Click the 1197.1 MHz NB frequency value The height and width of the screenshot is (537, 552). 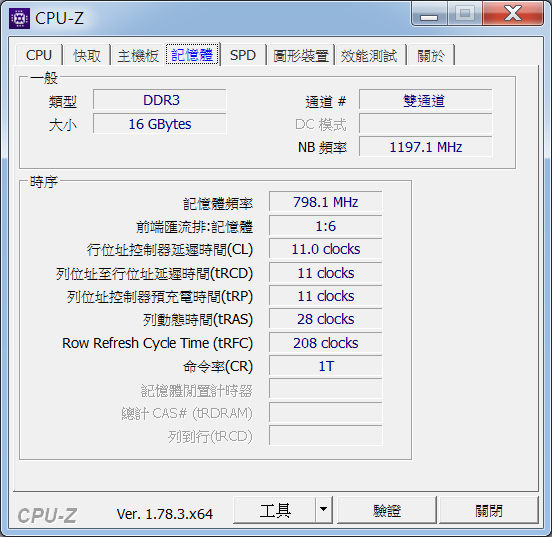425,147
